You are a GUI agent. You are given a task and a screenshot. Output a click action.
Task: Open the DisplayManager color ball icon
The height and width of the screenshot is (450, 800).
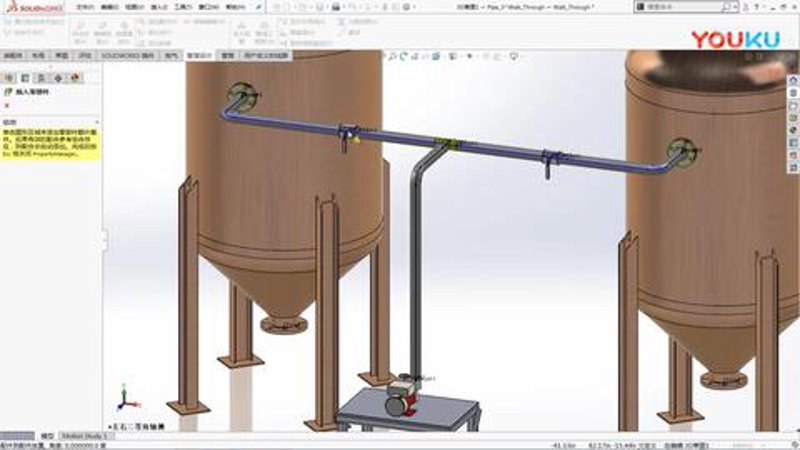[x=75, y=78]
